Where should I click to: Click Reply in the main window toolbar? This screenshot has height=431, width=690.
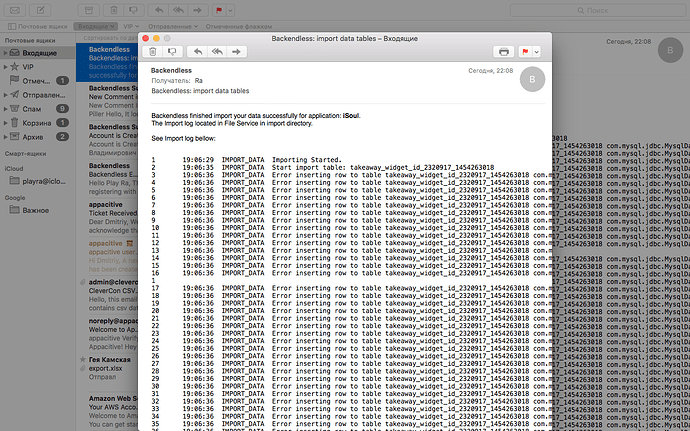coord(159,10)
